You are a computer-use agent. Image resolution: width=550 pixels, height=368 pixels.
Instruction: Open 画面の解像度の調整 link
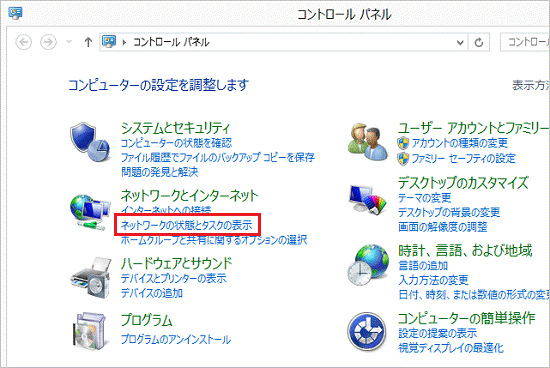pos(443,227)
